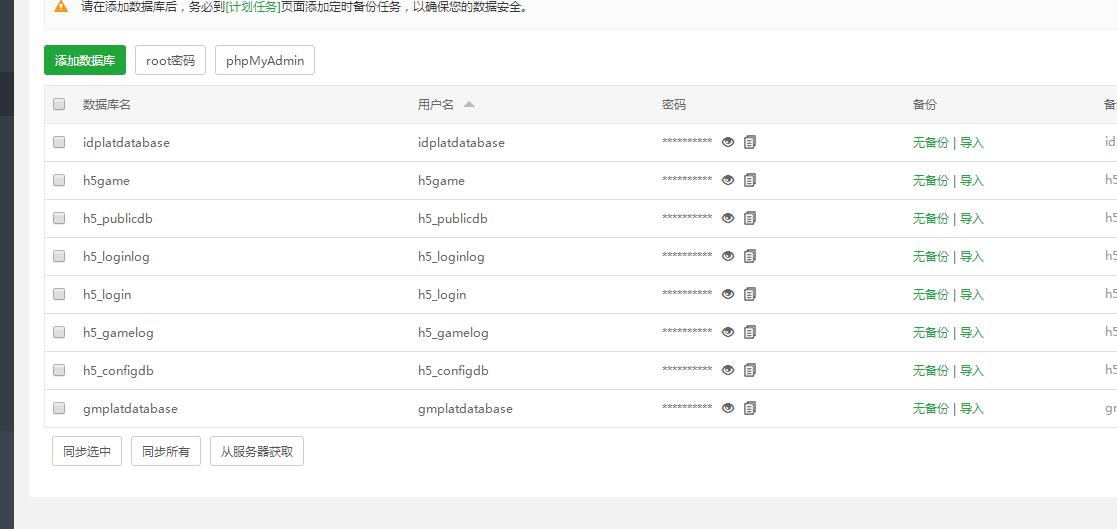Copy the h5_configdb password

coord(749,370)
